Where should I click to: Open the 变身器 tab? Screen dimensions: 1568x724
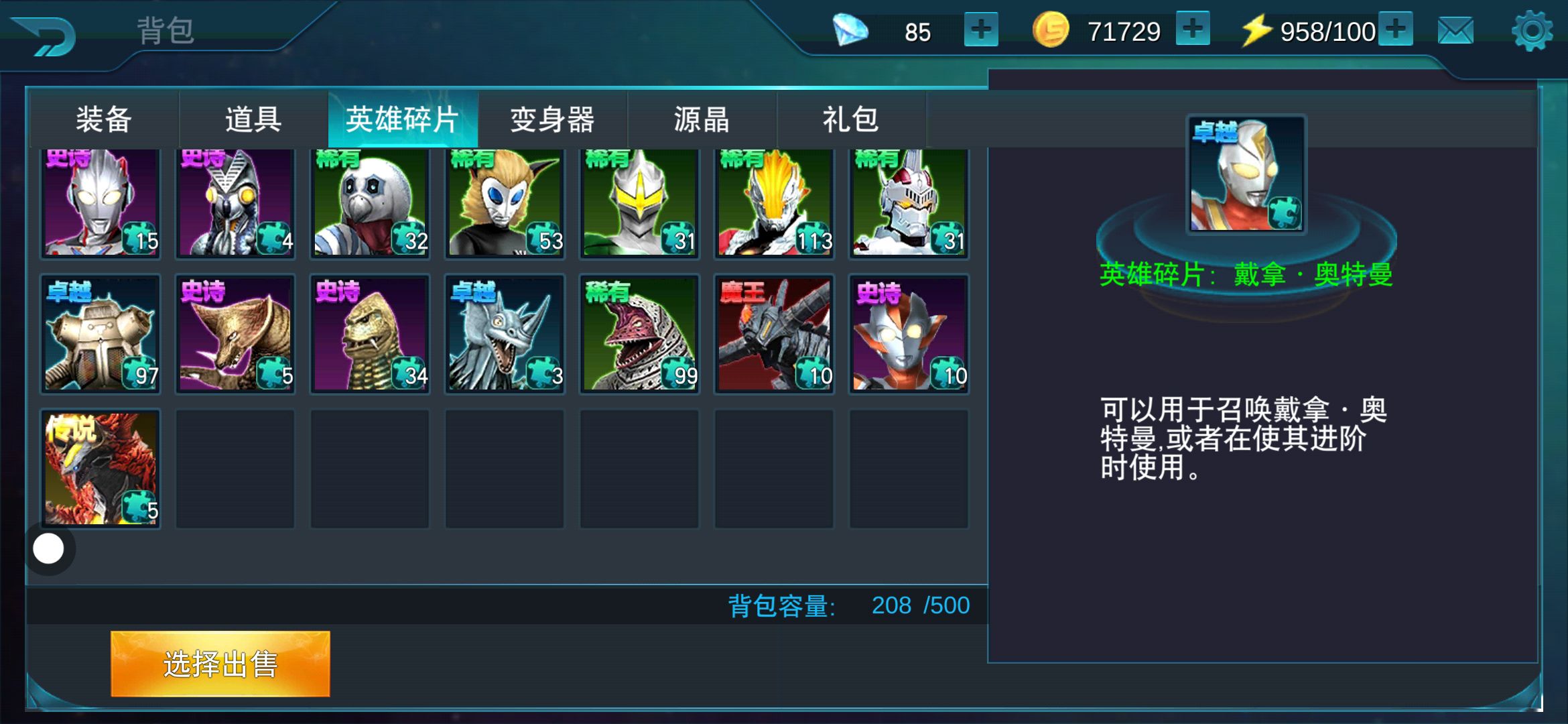click(552, 119)
